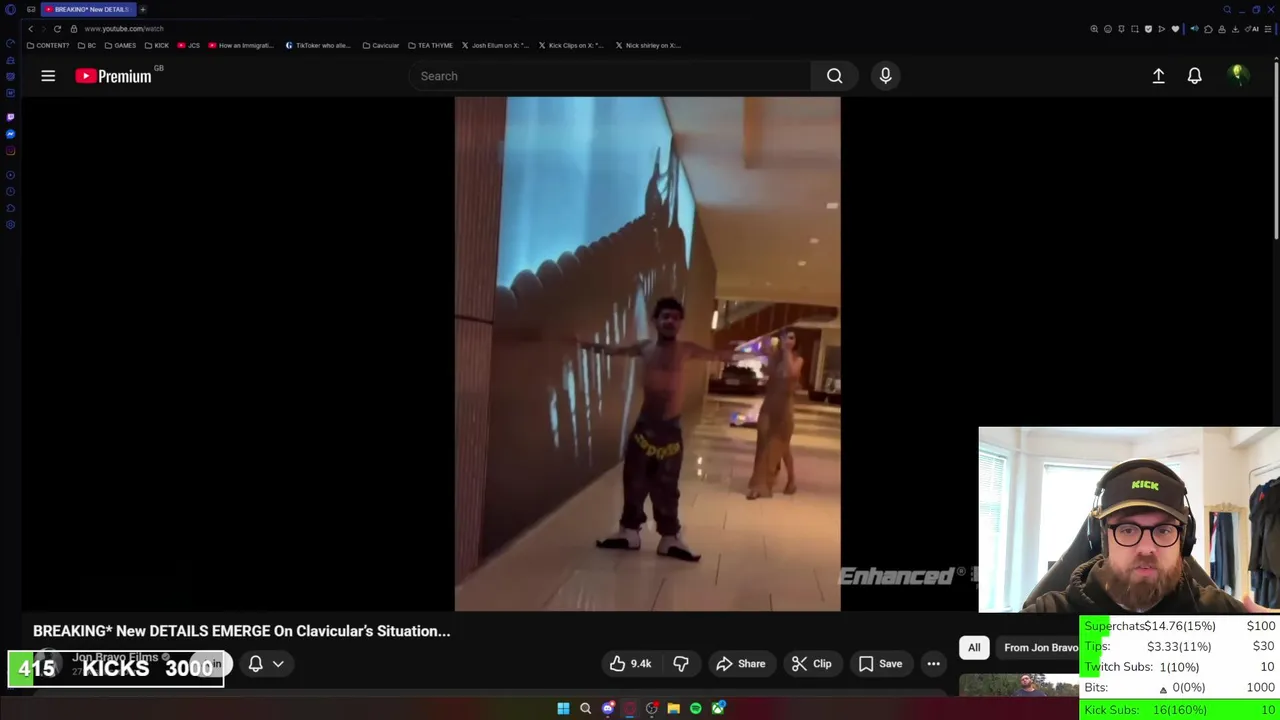
Task: Start voice search with microphone icon
Action: pos(885,76)
